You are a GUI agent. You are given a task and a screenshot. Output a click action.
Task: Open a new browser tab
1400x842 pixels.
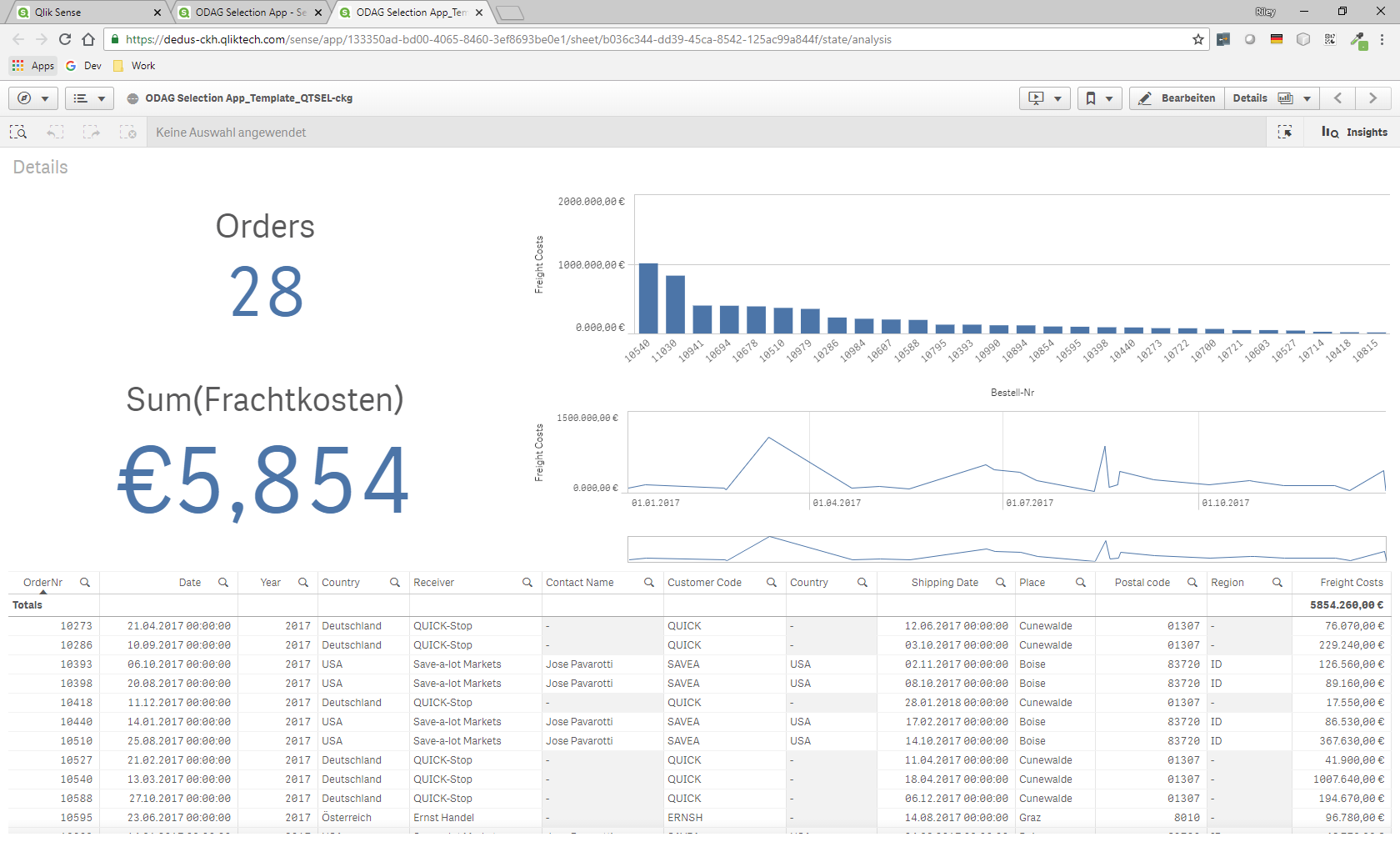click(510, 13)
